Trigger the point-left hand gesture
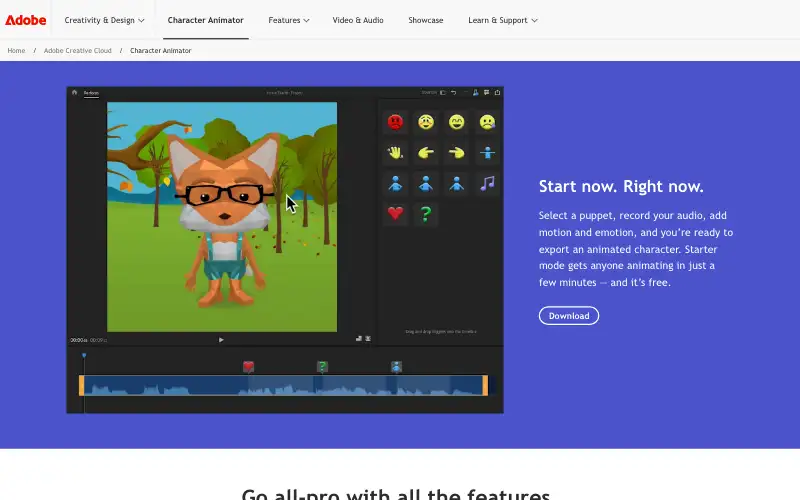This screenshot has height=500, width=800. 426,153
